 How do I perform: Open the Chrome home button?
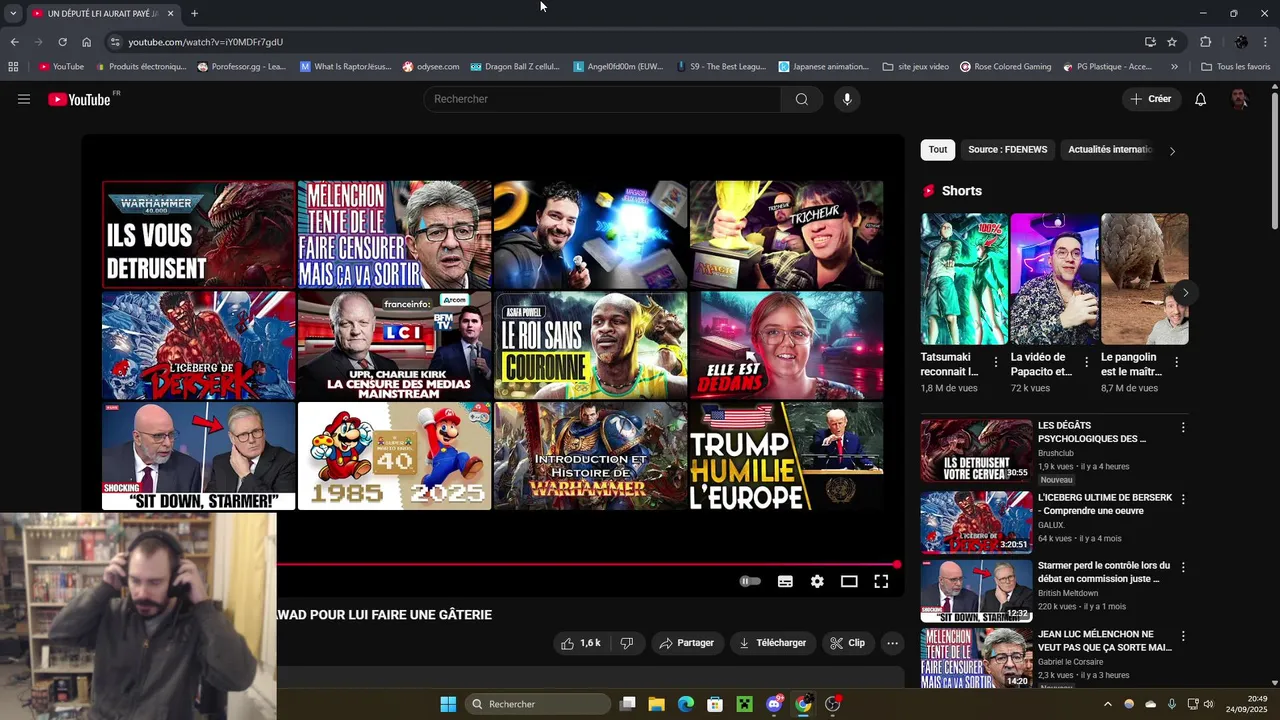(x=86, y=42)
